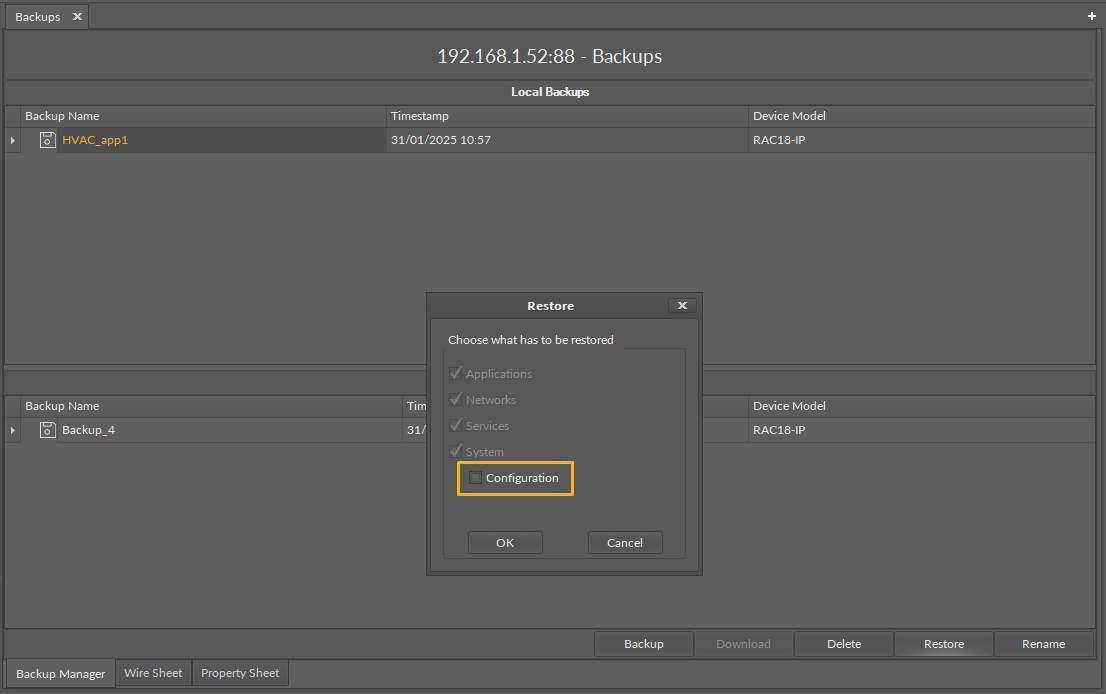Close the Backups tab with its X icon

click(x=77, y=17)
